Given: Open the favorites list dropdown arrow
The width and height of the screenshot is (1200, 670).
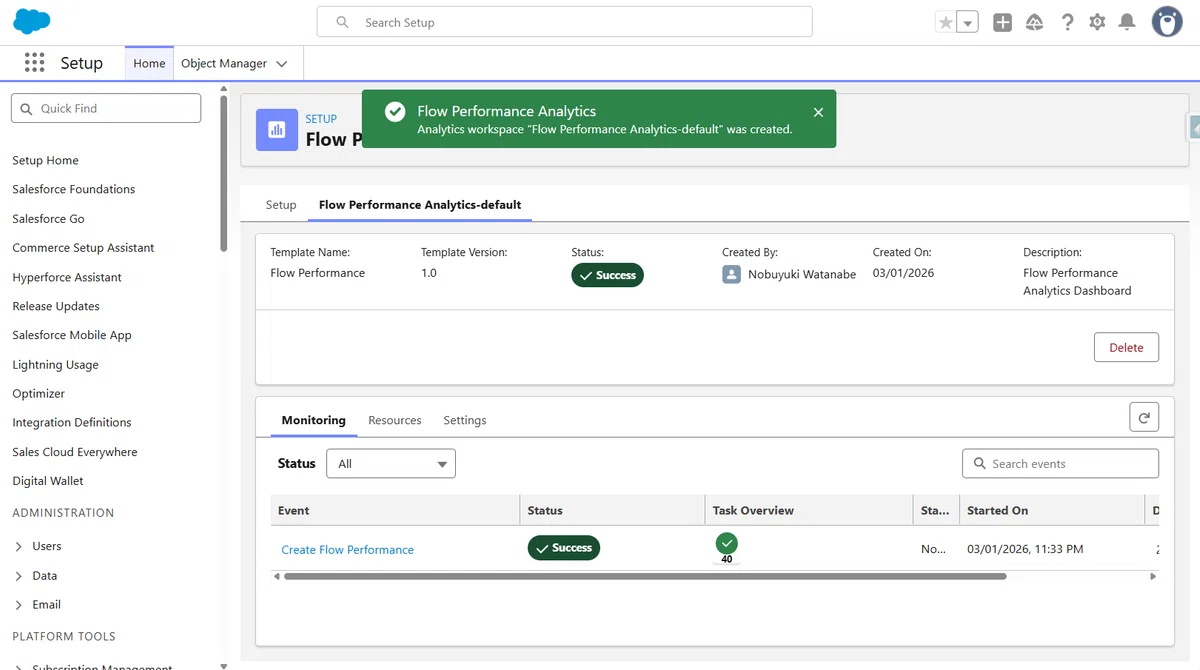Looking at the screenshot, I should pos(967,22).
